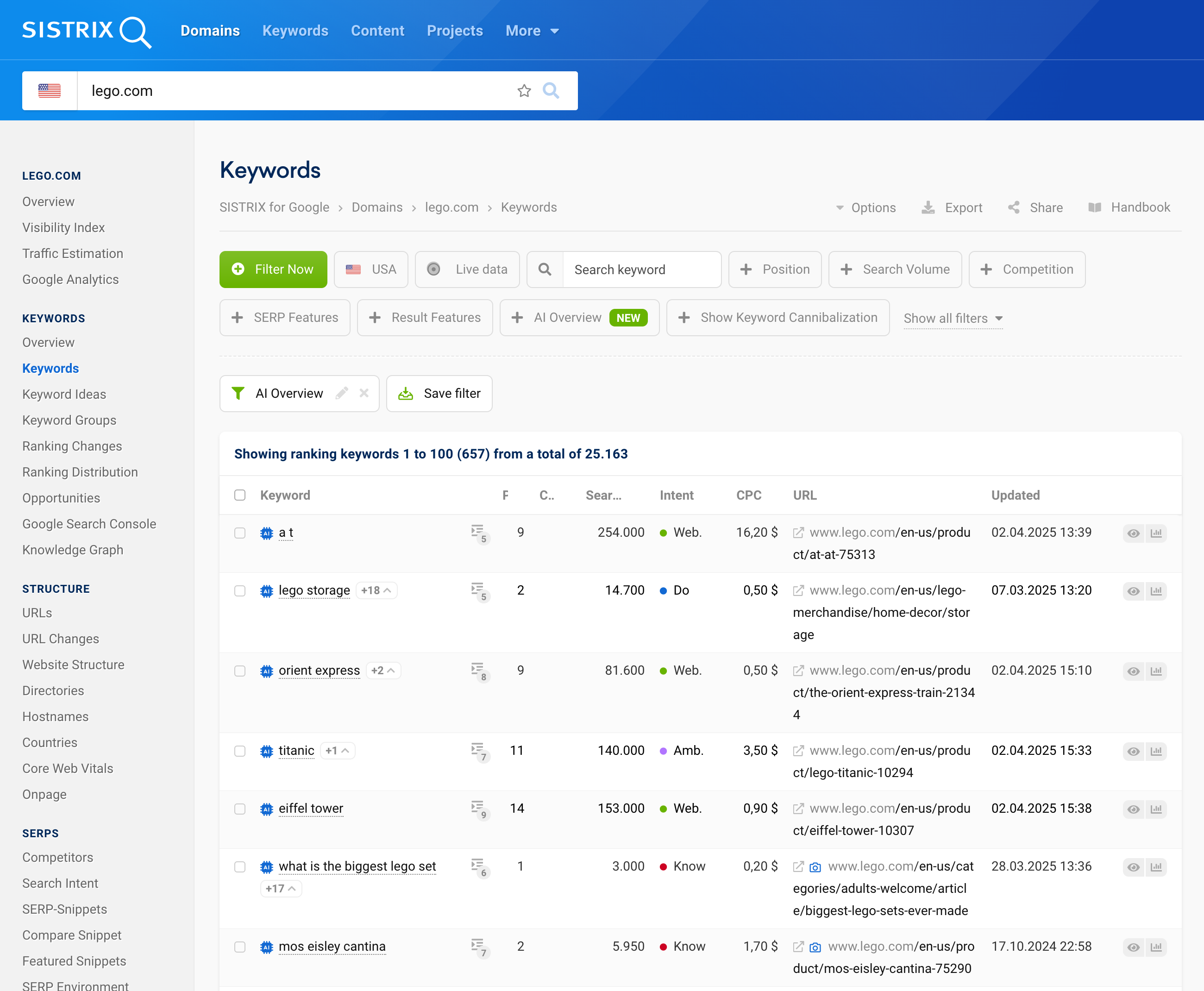Open the Keywords tab in top navigation

tap(295, 31)
